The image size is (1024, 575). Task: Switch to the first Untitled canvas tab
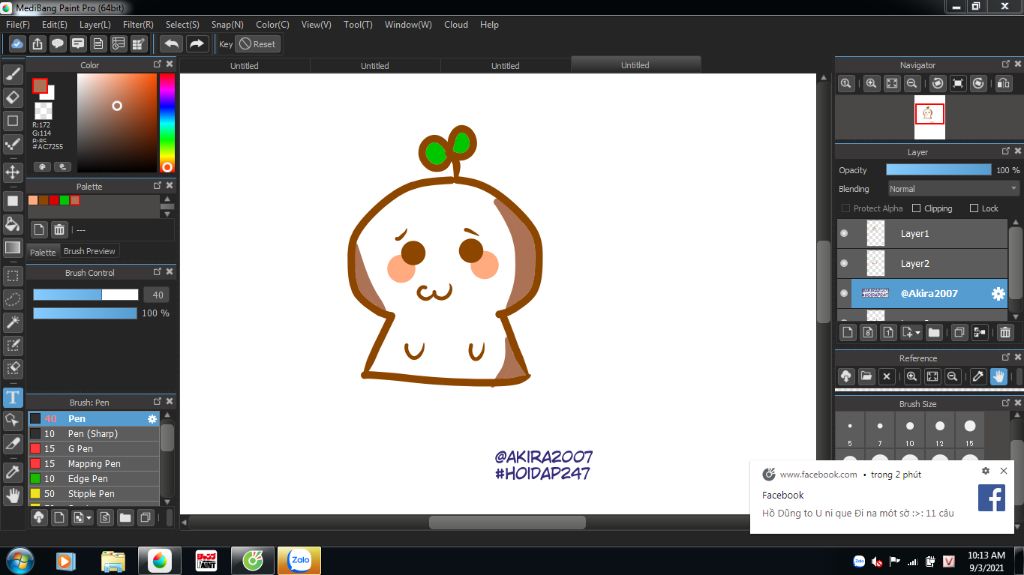(244, 65)
